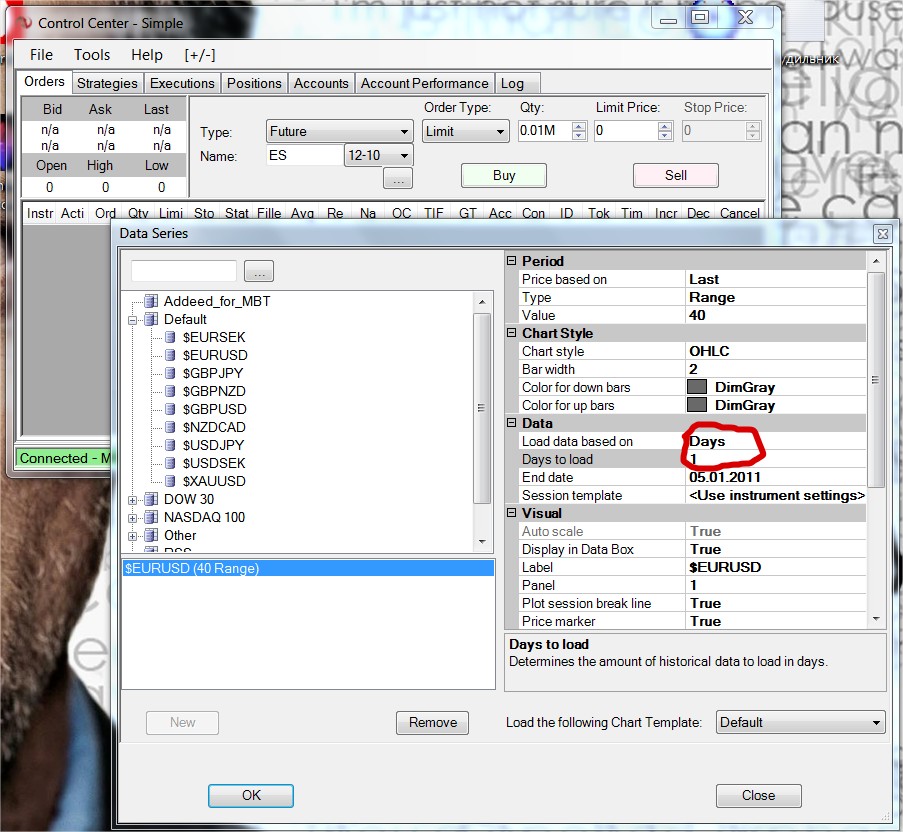Click the Close button in Data Series
903x832 pixels.
(758, 796)
